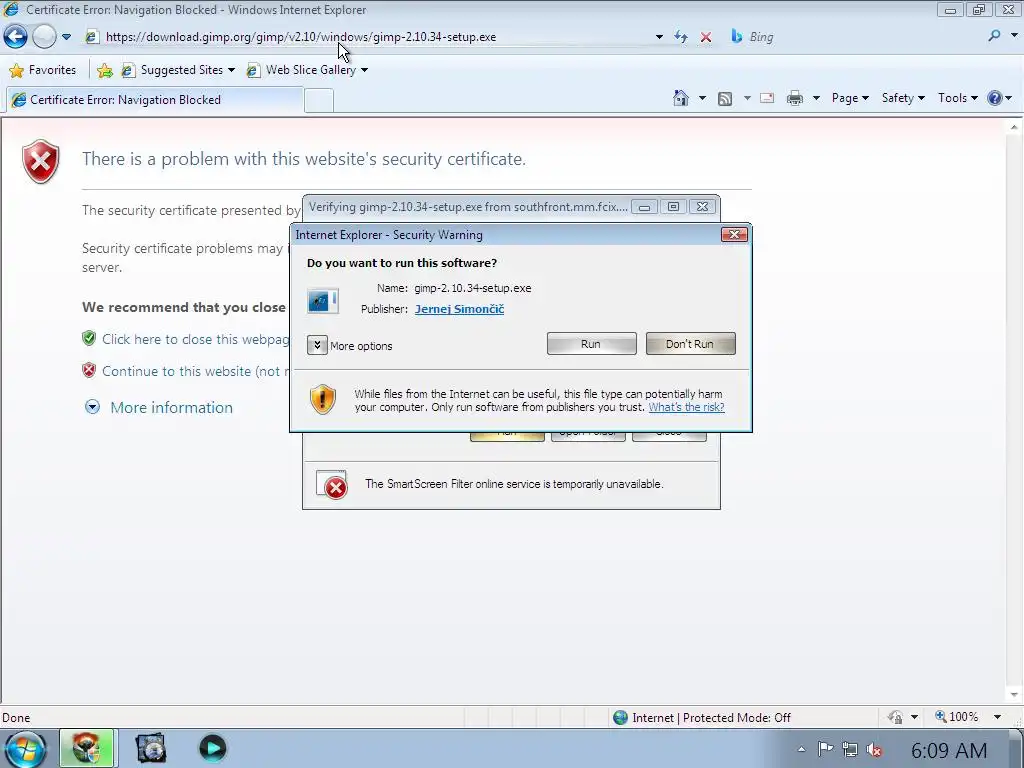Screen dimensions: 1024x768
Task: Click the search magnifier icon
Action: [994, 37]
